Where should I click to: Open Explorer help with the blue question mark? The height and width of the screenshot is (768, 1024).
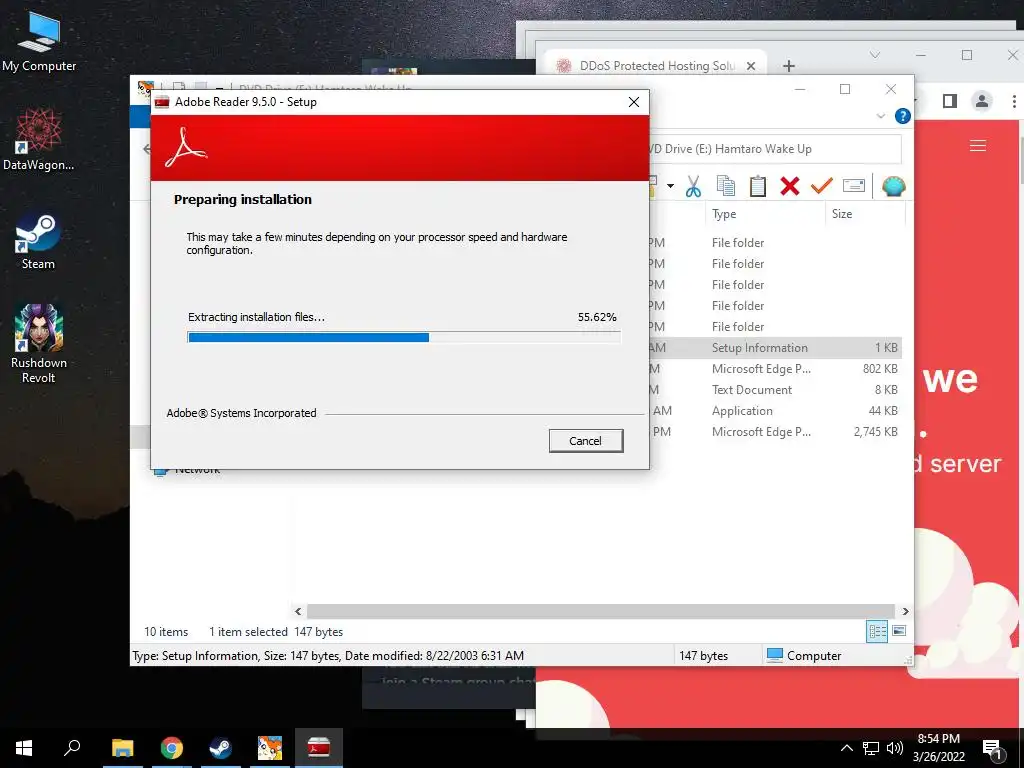[903, 116]
